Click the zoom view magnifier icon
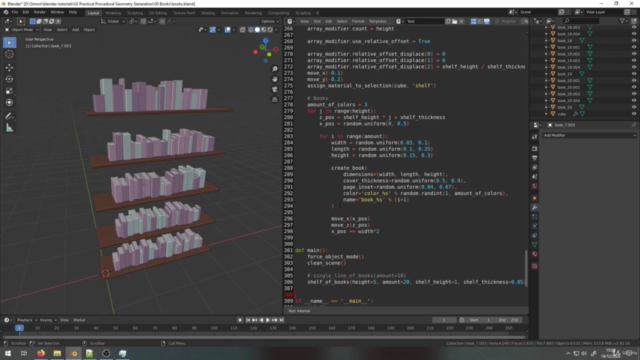 (x=275, y=69)
